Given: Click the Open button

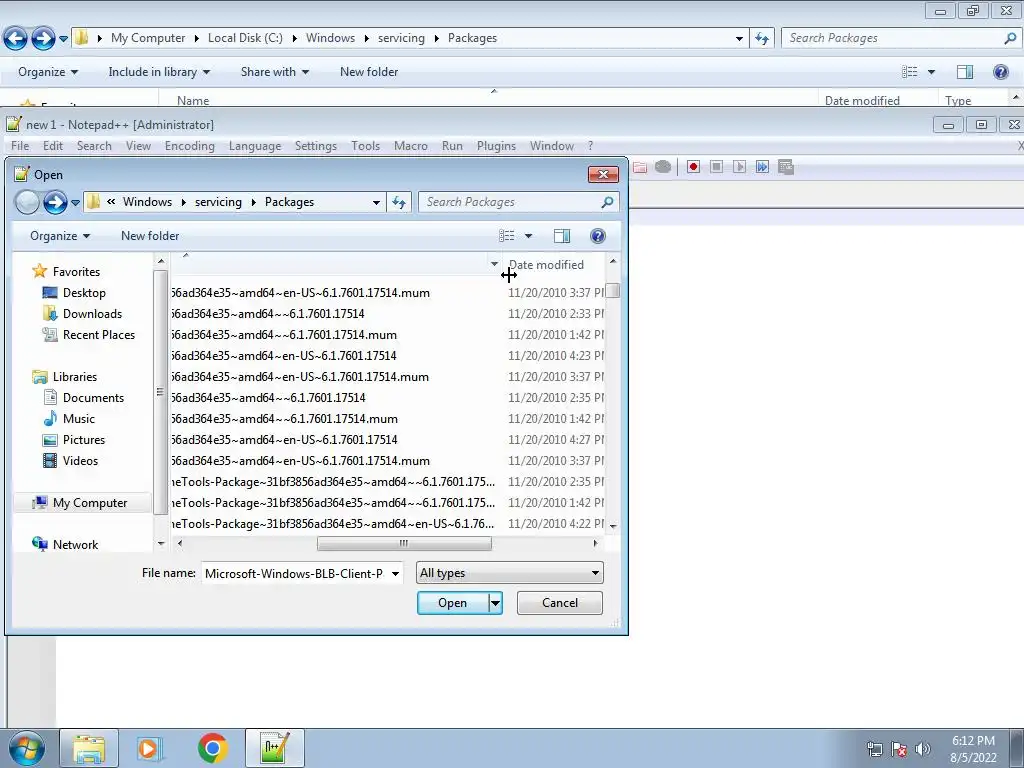Looking at the screenshot, I should (453, 603).
